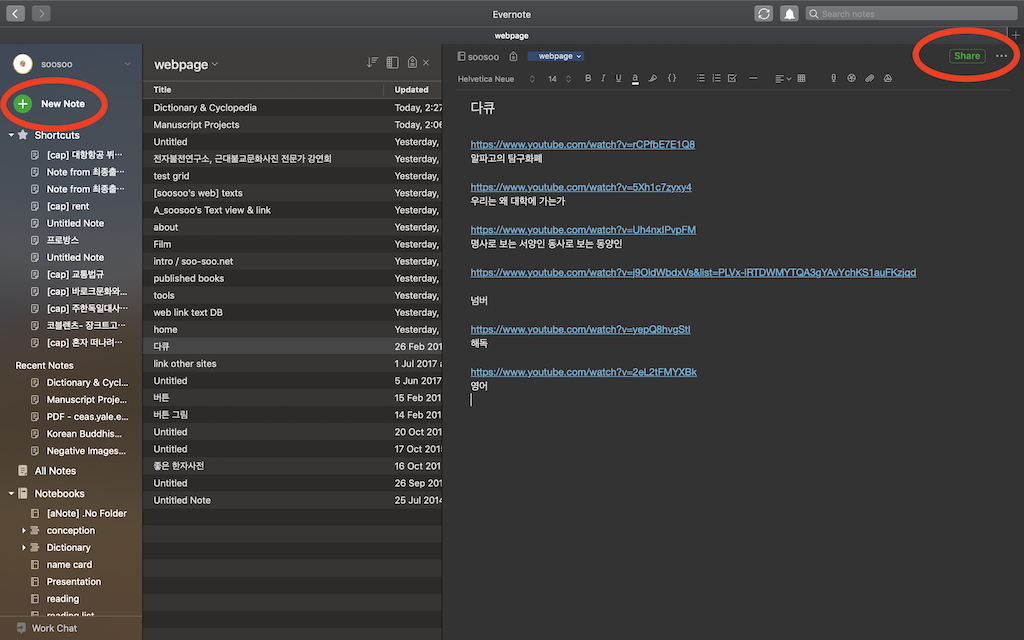Screen dimensions: 1024x640
Task: Insert a checkbox to-do
Action: point(732,78)
